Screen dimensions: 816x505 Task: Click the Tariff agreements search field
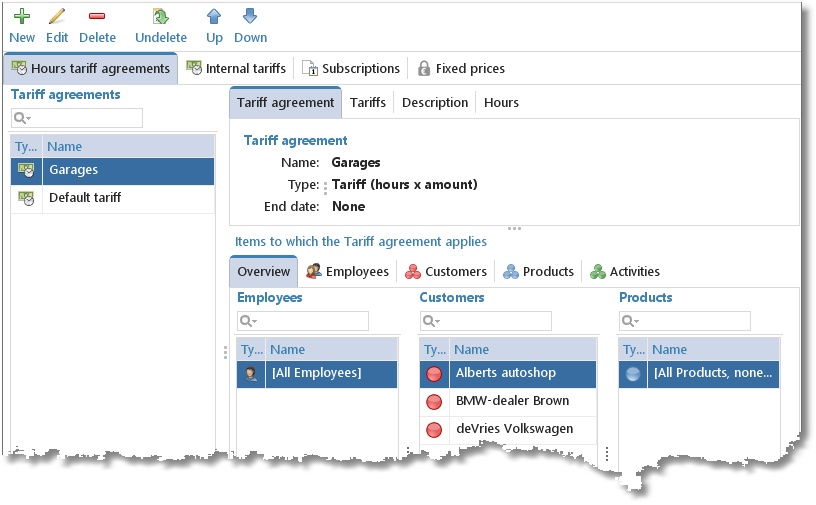[x=76, y=118]
